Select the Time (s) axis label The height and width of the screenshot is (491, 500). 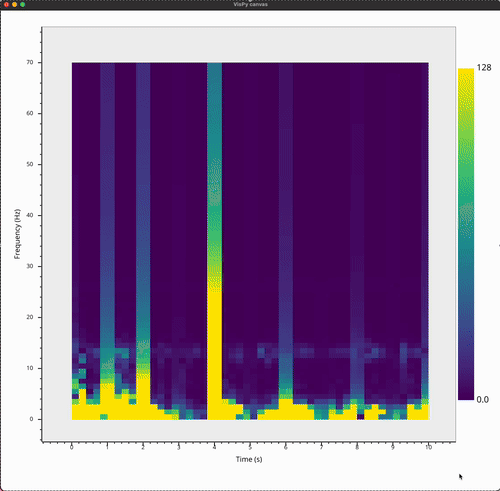[249, 459]
